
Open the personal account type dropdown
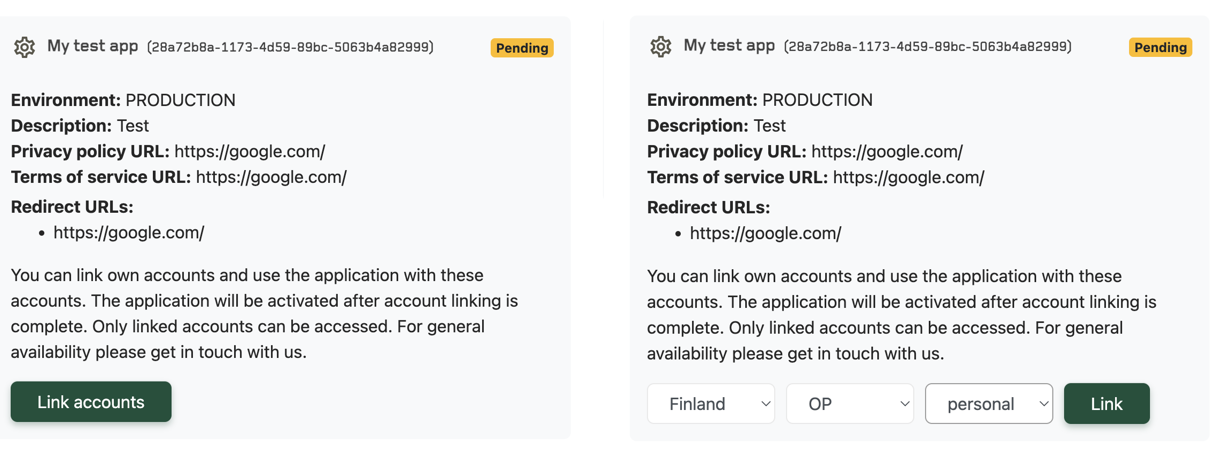point(989,404)
